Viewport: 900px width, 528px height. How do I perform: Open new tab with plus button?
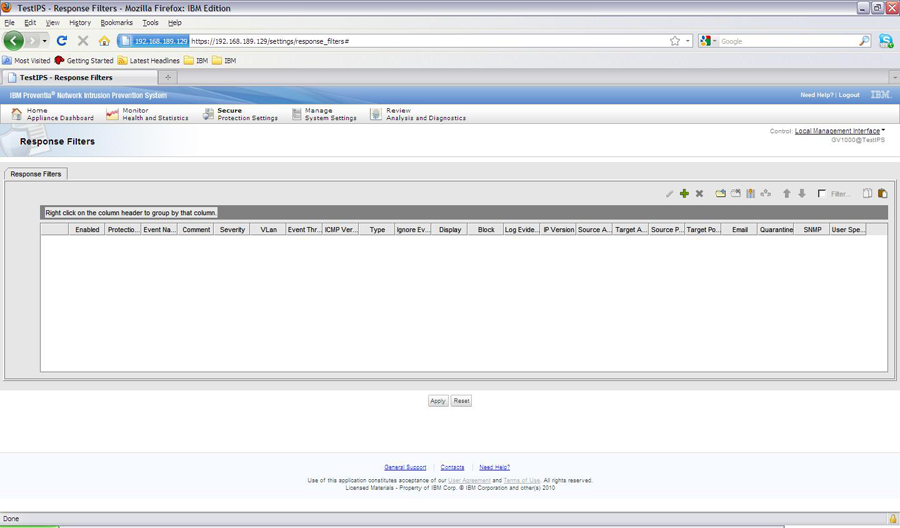pos(168,77)
